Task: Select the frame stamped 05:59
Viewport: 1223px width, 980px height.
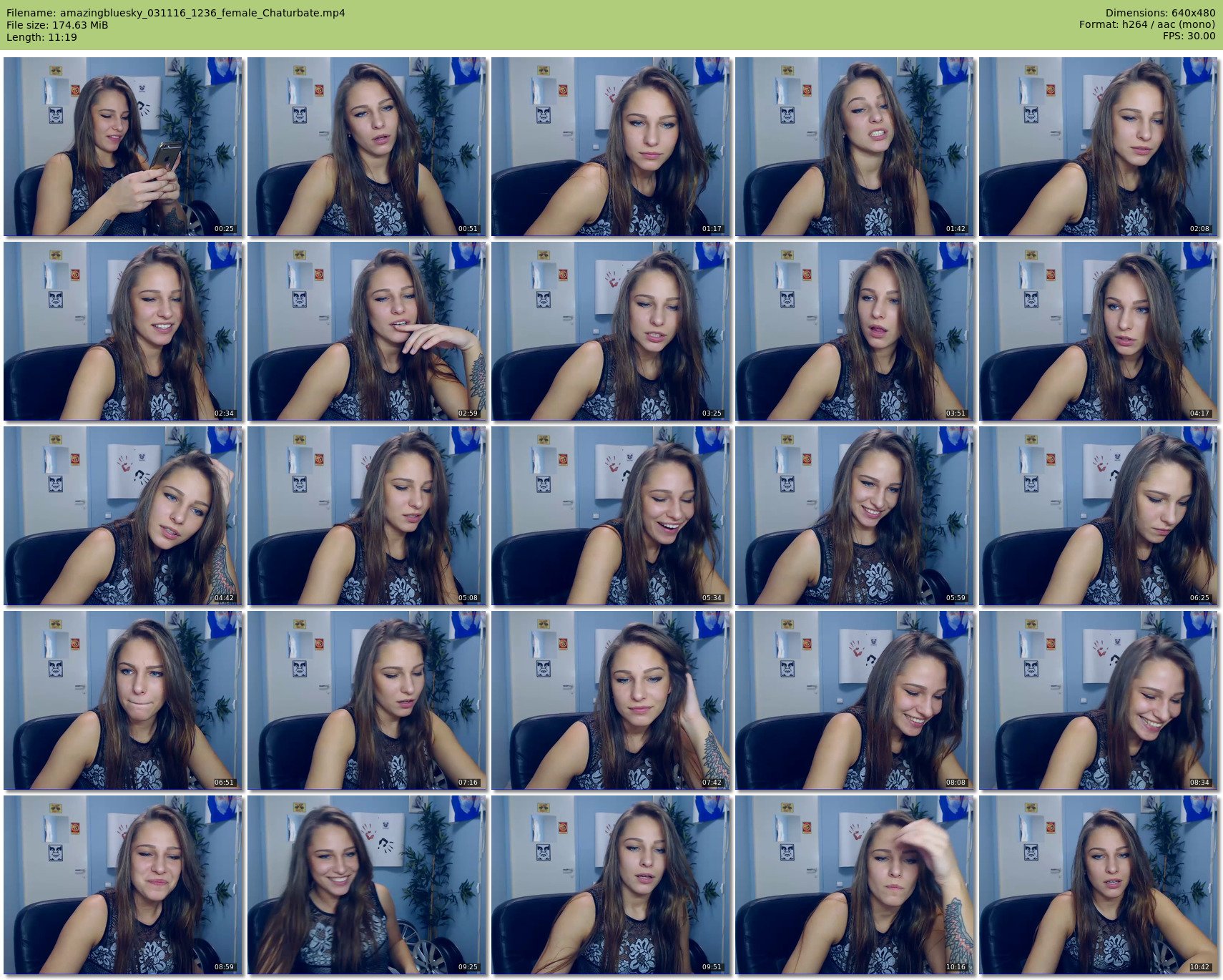Action: pyautogui.click(x=855, y=516)
